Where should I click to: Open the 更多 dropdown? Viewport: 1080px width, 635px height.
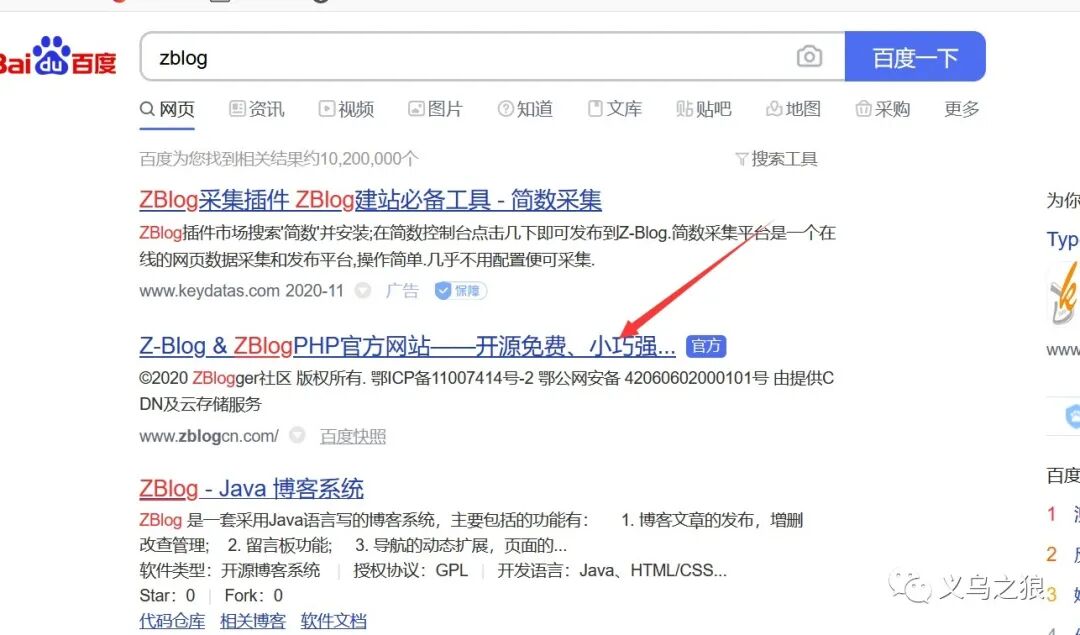961,109
